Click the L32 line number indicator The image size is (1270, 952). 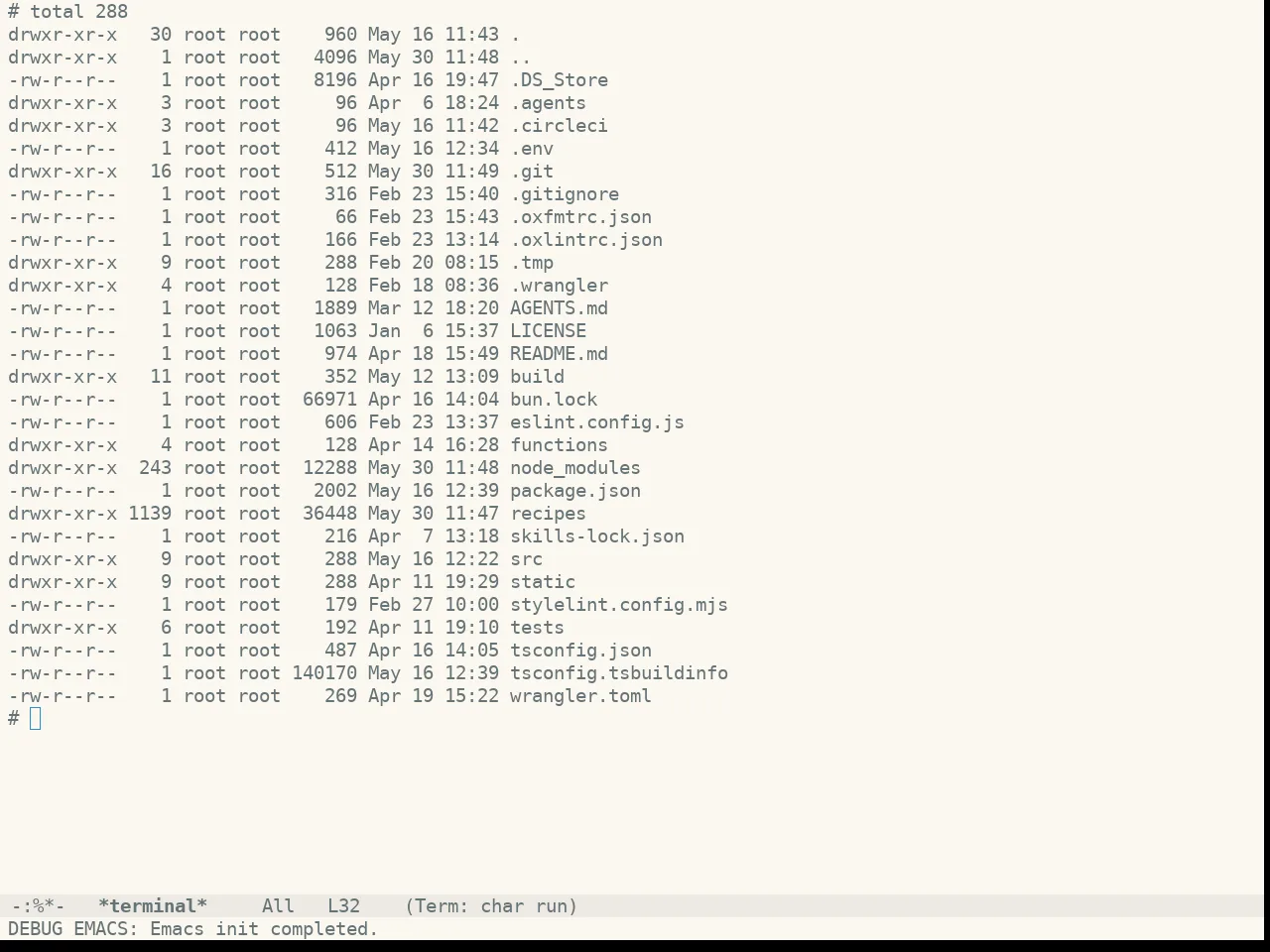344,906
